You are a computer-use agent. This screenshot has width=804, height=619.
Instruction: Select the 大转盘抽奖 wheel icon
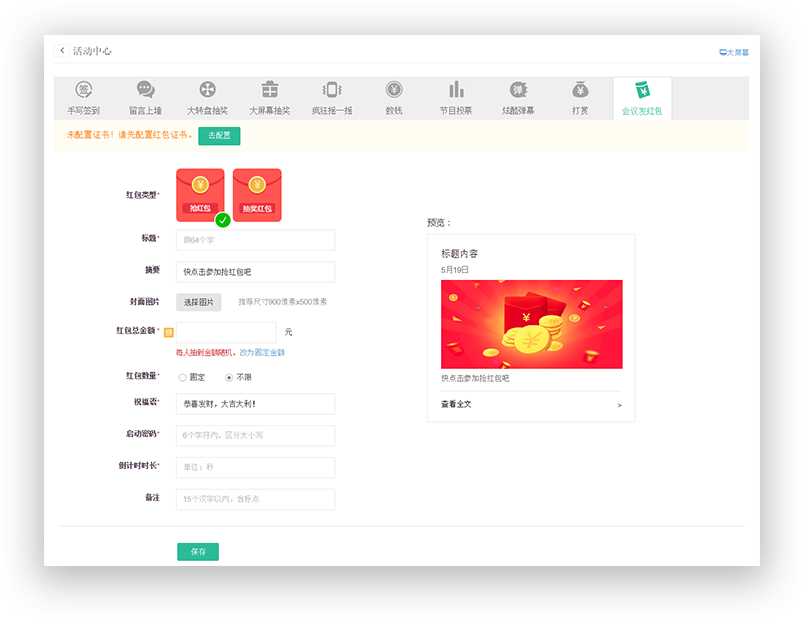208,90
